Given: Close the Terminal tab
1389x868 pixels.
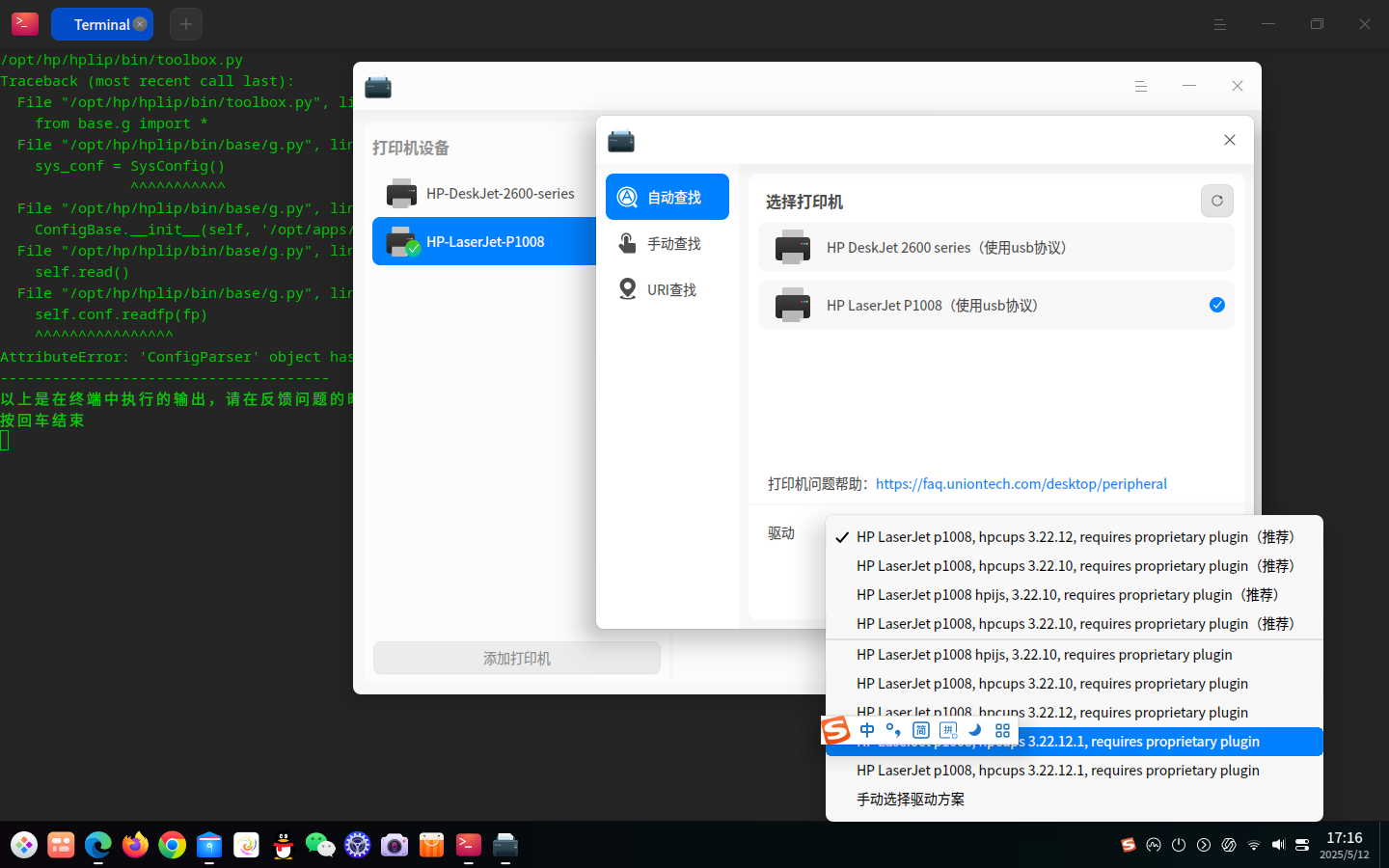Looking at the screenshot, I should 140,24.
